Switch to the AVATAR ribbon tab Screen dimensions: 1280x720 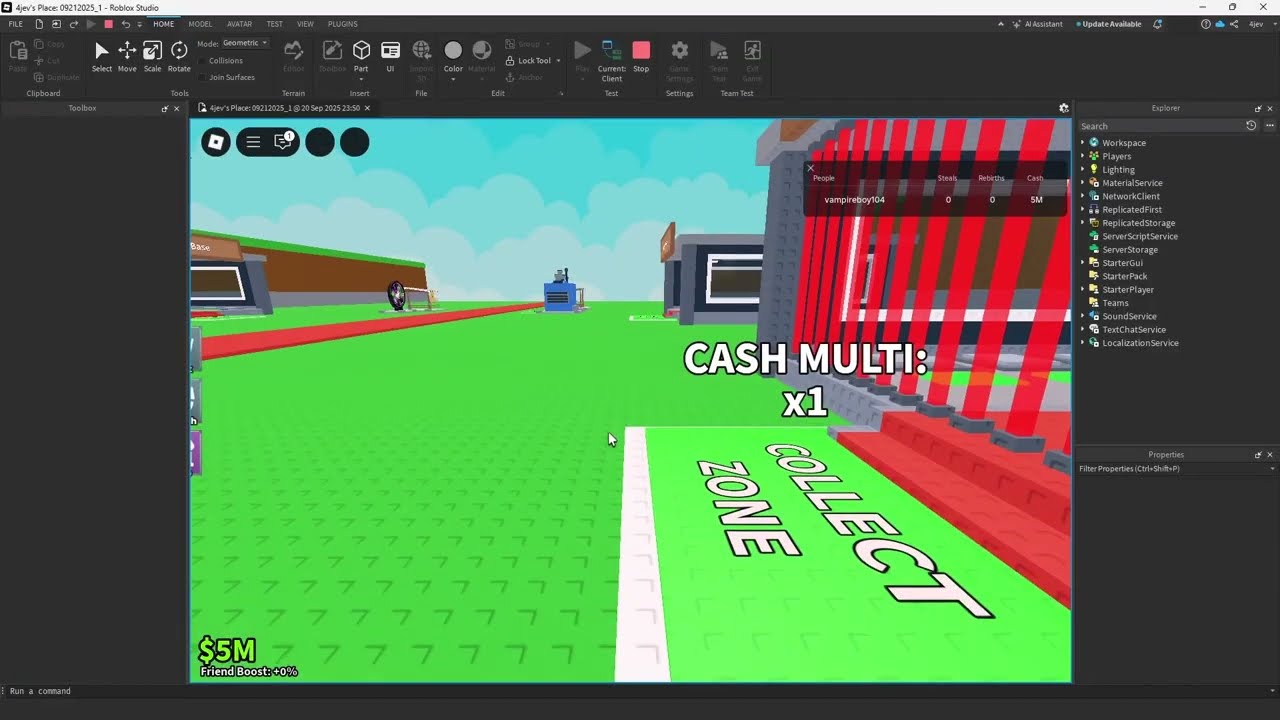coord(239,24)
